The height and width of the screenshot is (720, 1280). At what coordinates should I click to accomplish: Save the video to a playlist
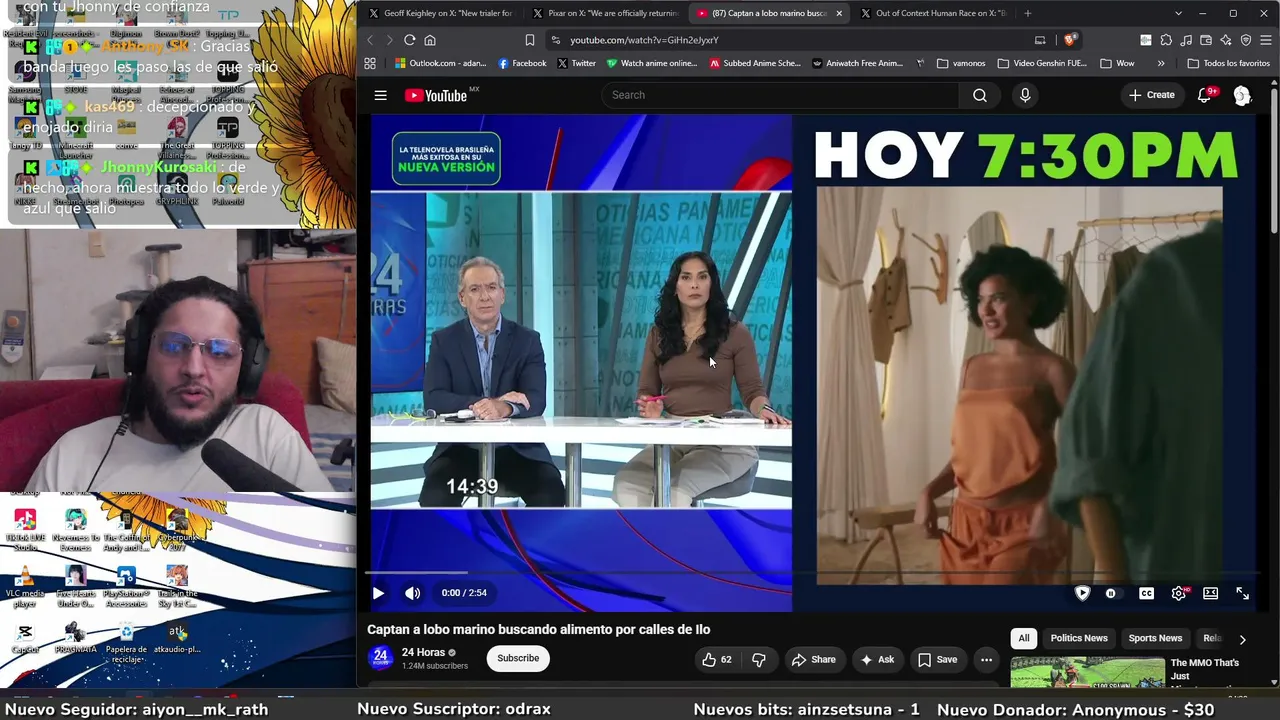937,659
